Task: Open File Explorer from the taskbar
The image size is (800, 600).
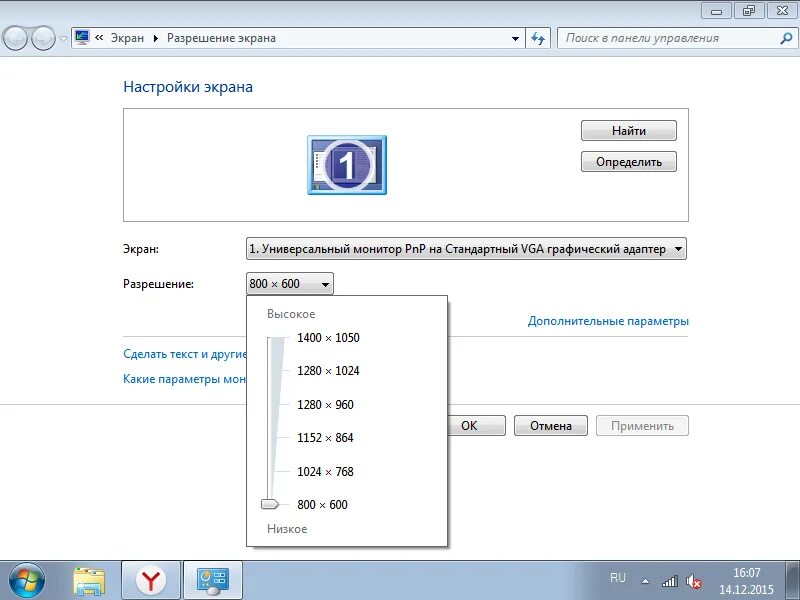Action: (89, 581)
